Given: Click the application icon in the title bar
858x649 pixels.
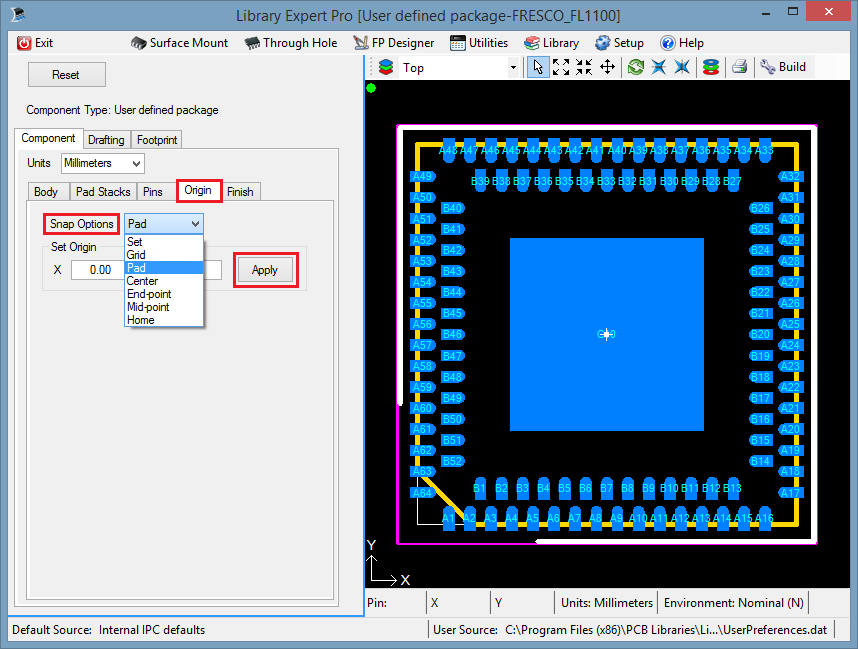Looking at the screenshot, I should [18, 14].
